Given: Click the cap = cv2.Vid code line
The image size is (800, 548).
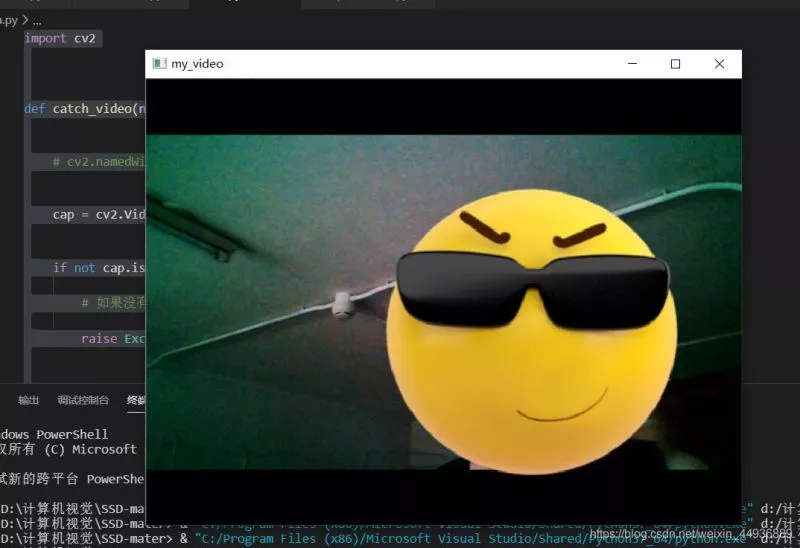Looking at the screenshot, I should (x=99, y=214).
